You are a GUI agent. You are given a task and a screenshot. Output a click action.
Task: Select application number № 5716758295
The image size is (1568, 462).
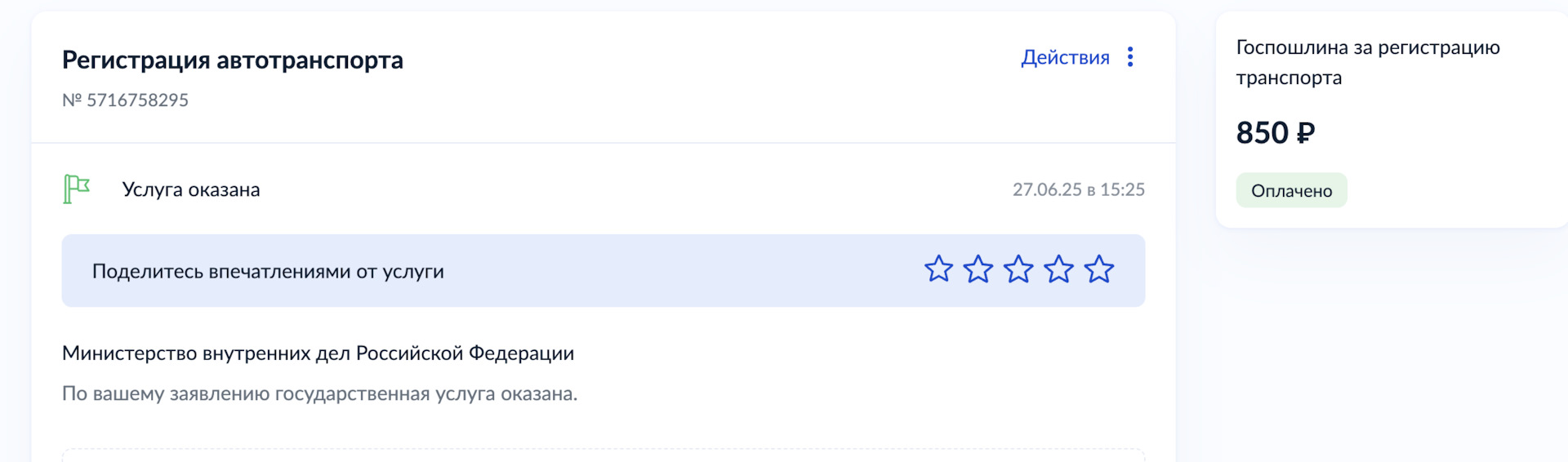126,100
